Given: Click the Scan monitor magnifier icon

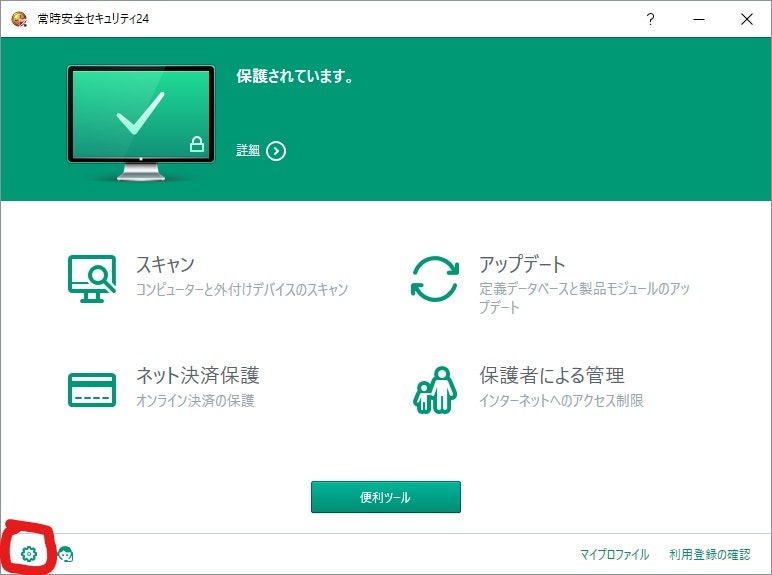Looking at the screenshot, I should pyautogui.click(x=92, y=279).
